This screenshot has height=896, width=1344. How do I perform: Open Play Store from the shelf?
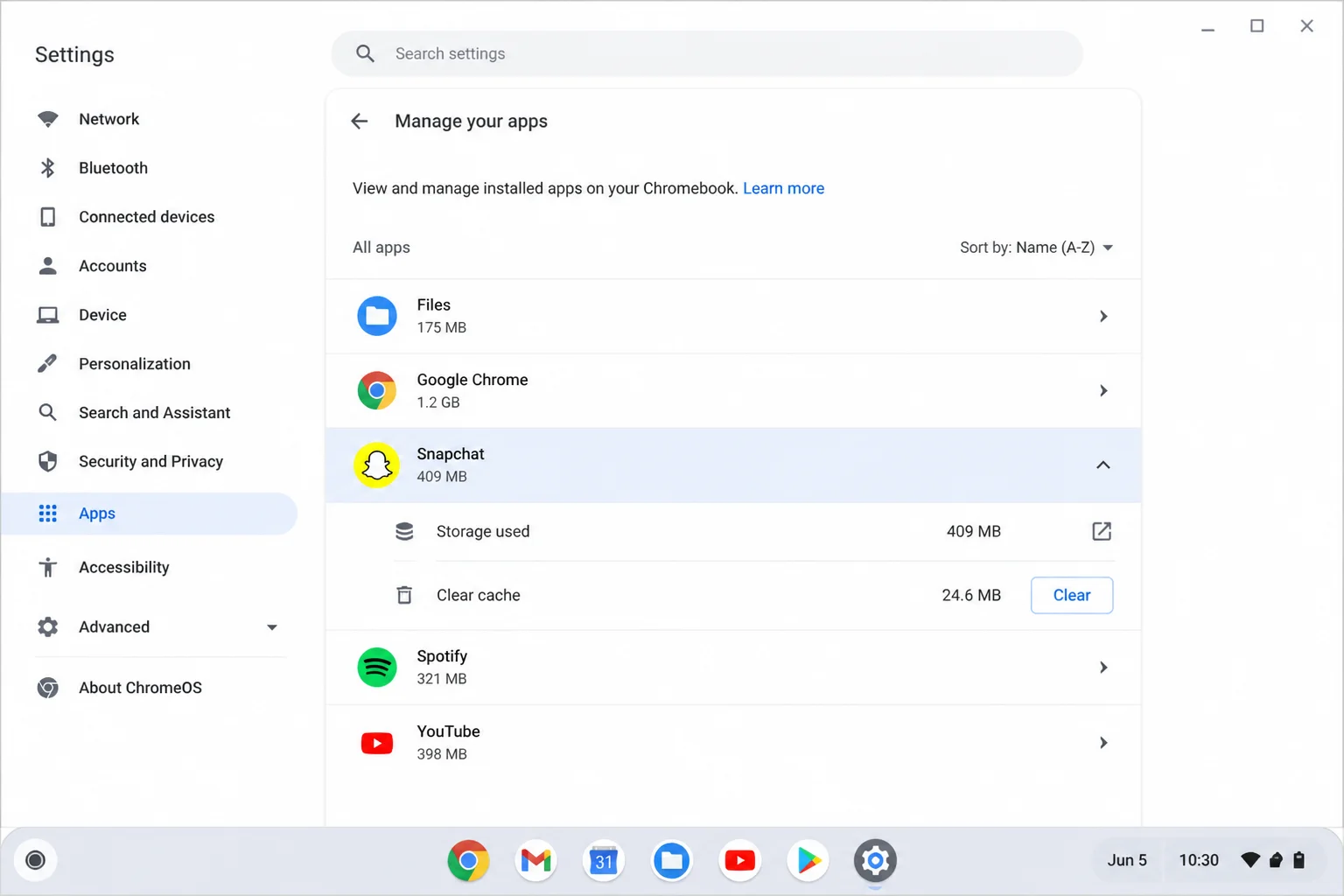click(808, 861)
